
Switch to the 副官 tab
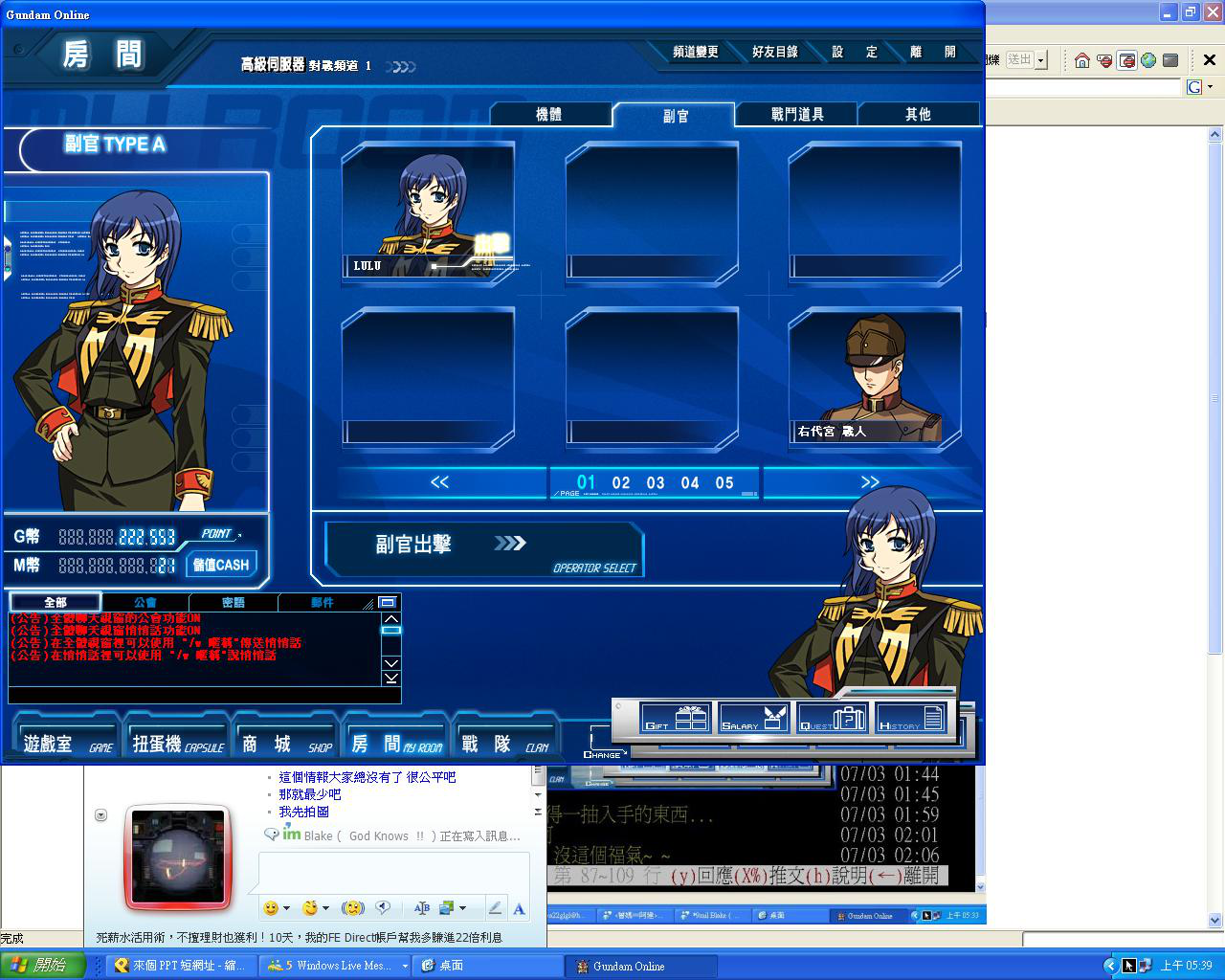coord(676,115)
